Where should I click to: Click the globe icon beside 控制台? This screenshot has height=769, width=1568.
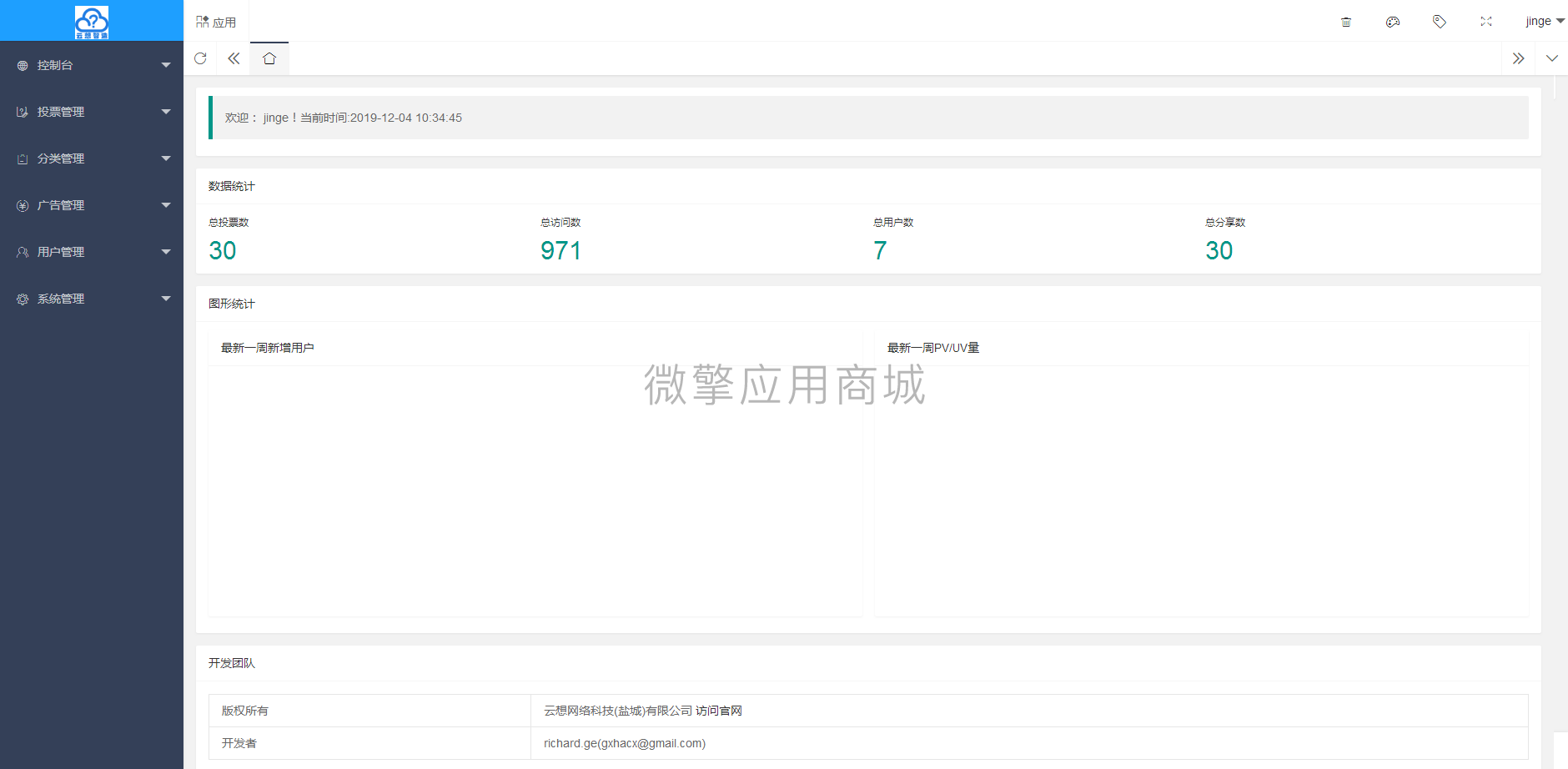(x=23, y=65)
